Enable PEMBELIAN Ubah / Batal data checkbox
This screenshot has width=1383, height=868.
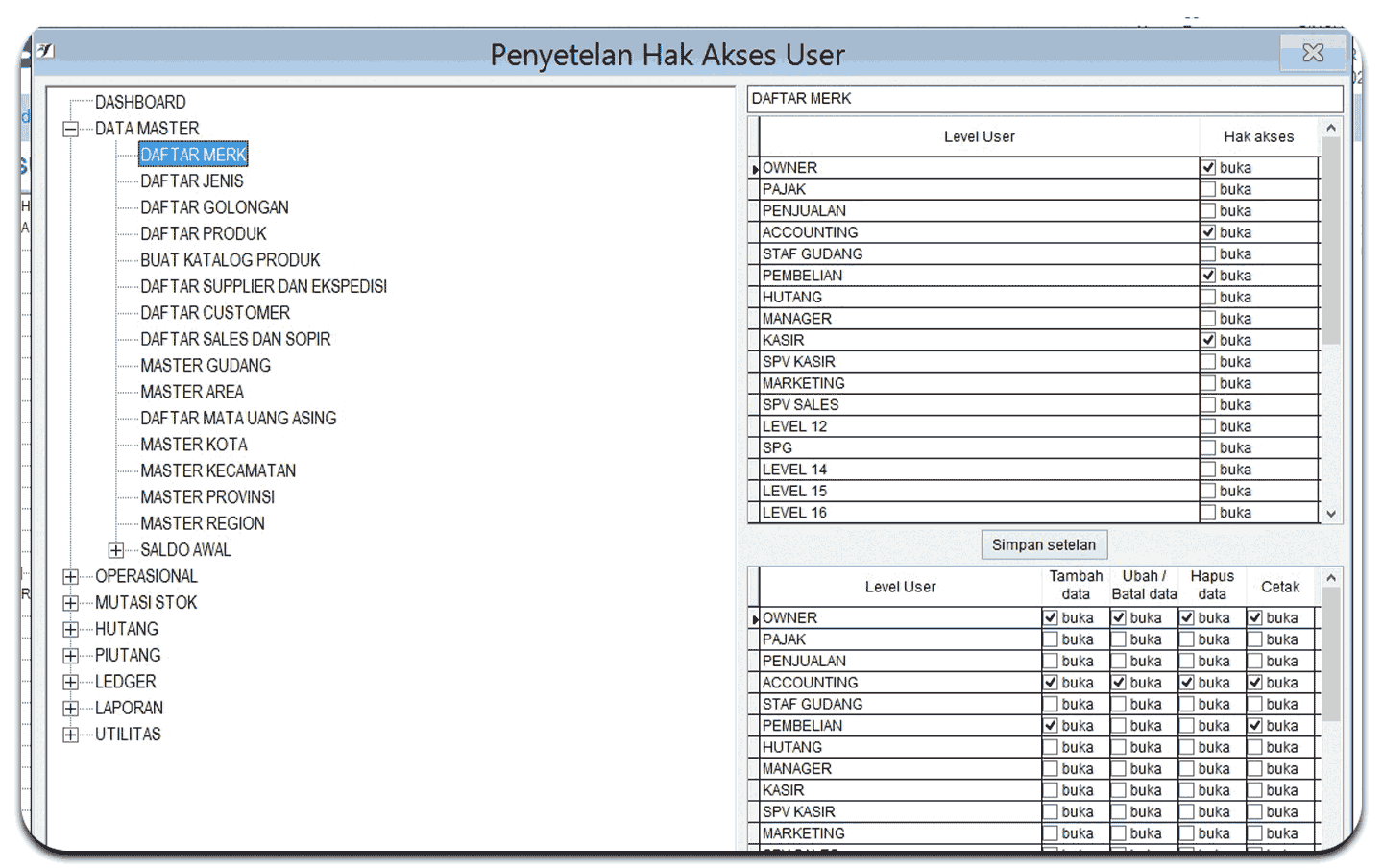(1119, 726)
